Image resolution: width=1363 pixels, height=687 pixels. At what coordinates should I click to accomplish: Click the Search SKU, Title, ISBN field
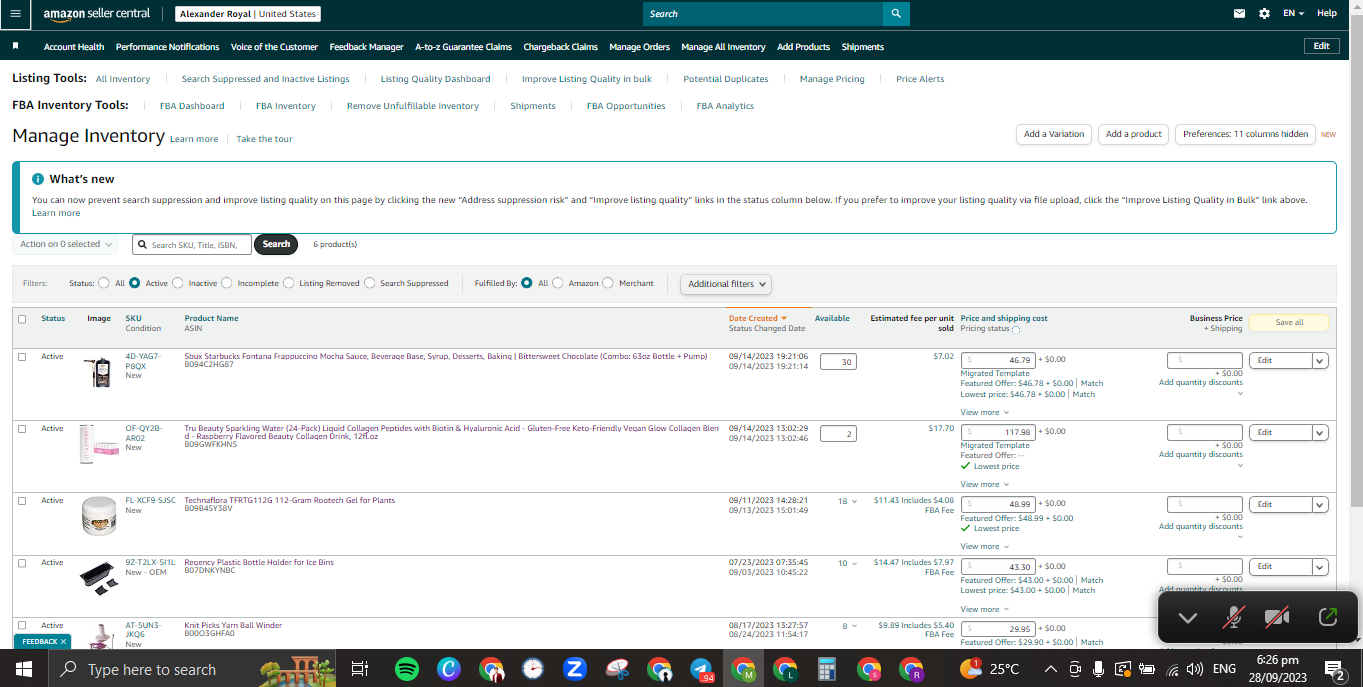click(x=192, y=244)
